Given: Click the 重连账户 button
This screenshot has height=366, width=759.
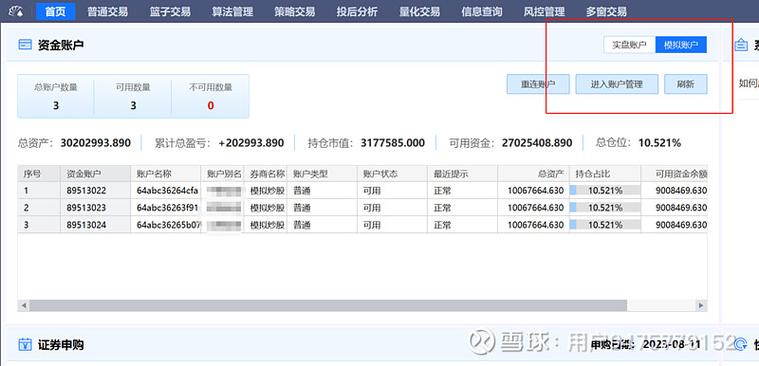Looking at the screenshot, I should tap(538, 84).
